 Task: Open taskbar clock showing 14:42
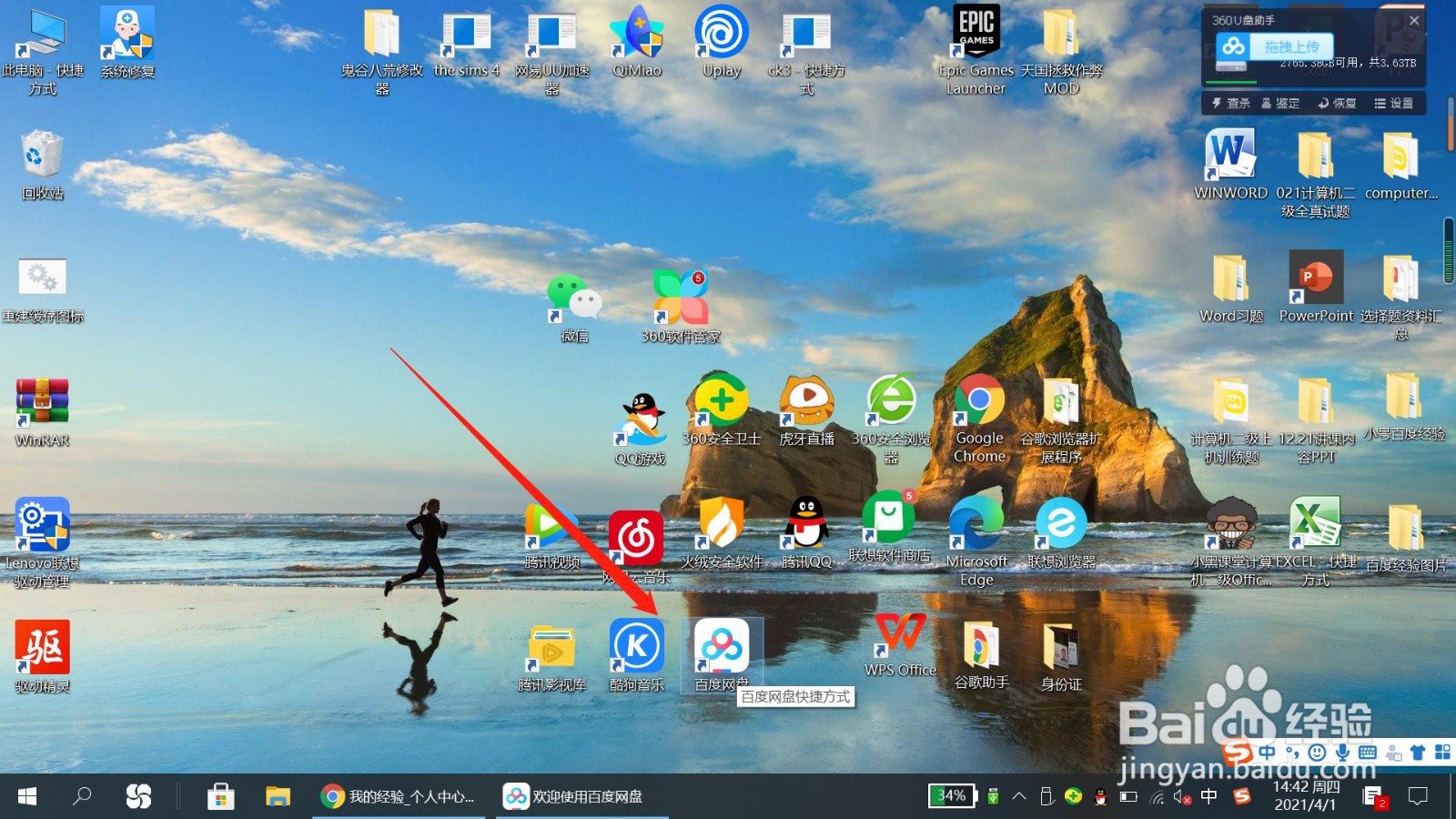pos(1306,795)
